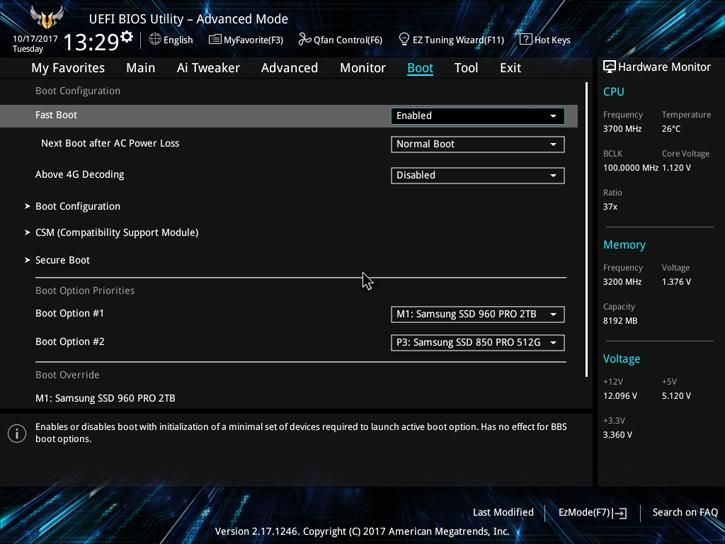Click Memory voltage value 1.376 V
The height and width of the screenshot is (544, 725).
point(676,281)
